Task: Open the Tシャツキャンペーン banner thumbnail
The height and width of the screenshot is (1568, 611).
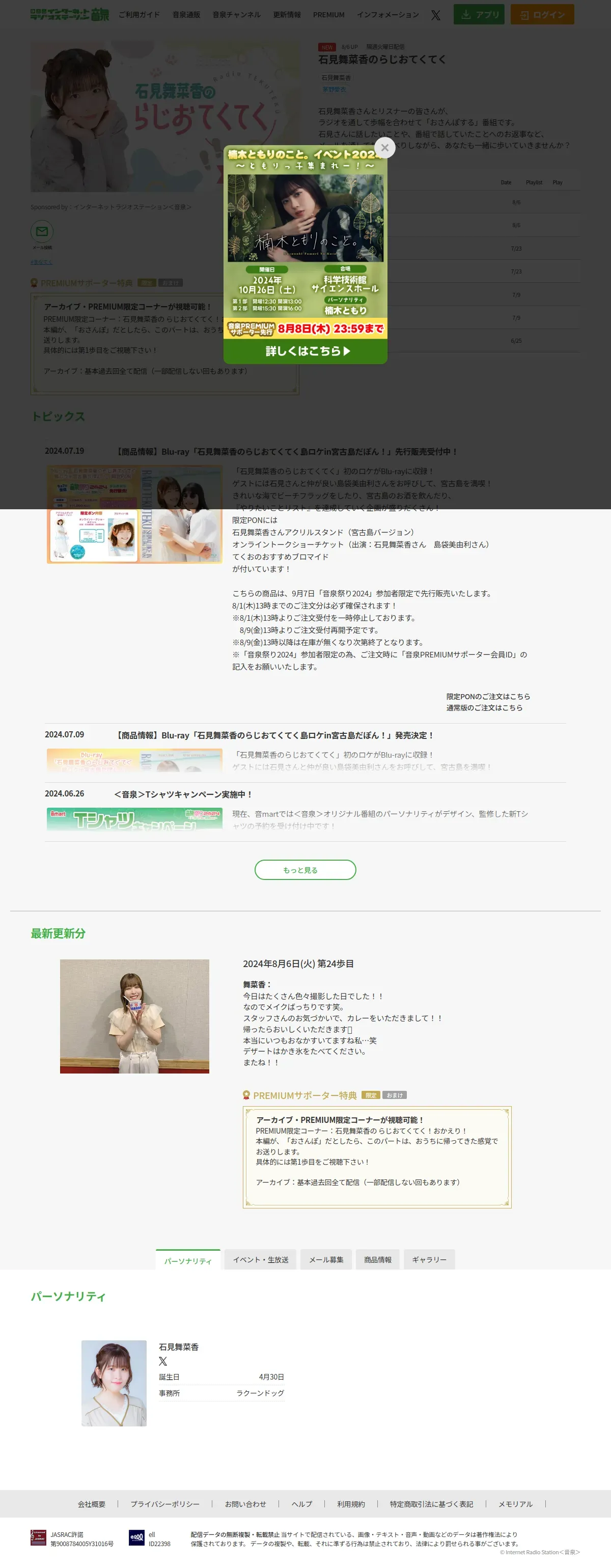Action: (x=134, y=819)
